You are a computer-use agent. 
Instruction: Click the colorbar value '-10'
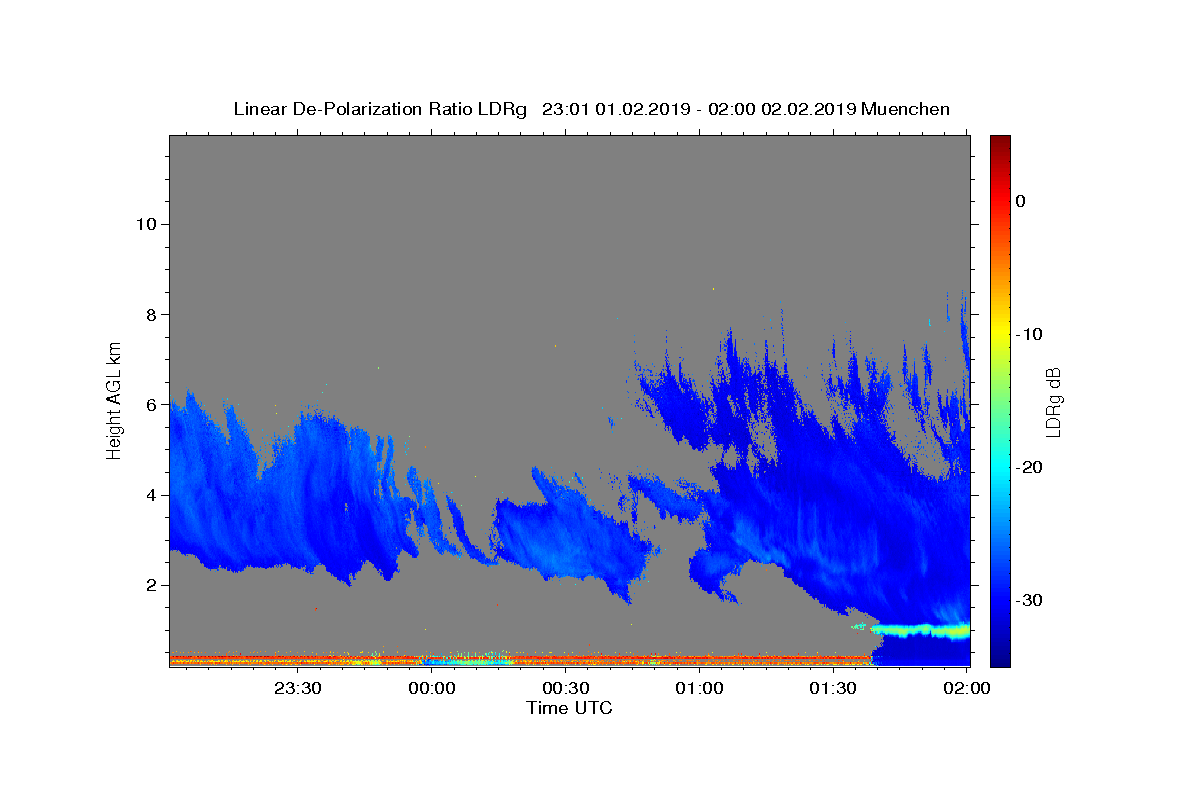[x=1028, y=334]
